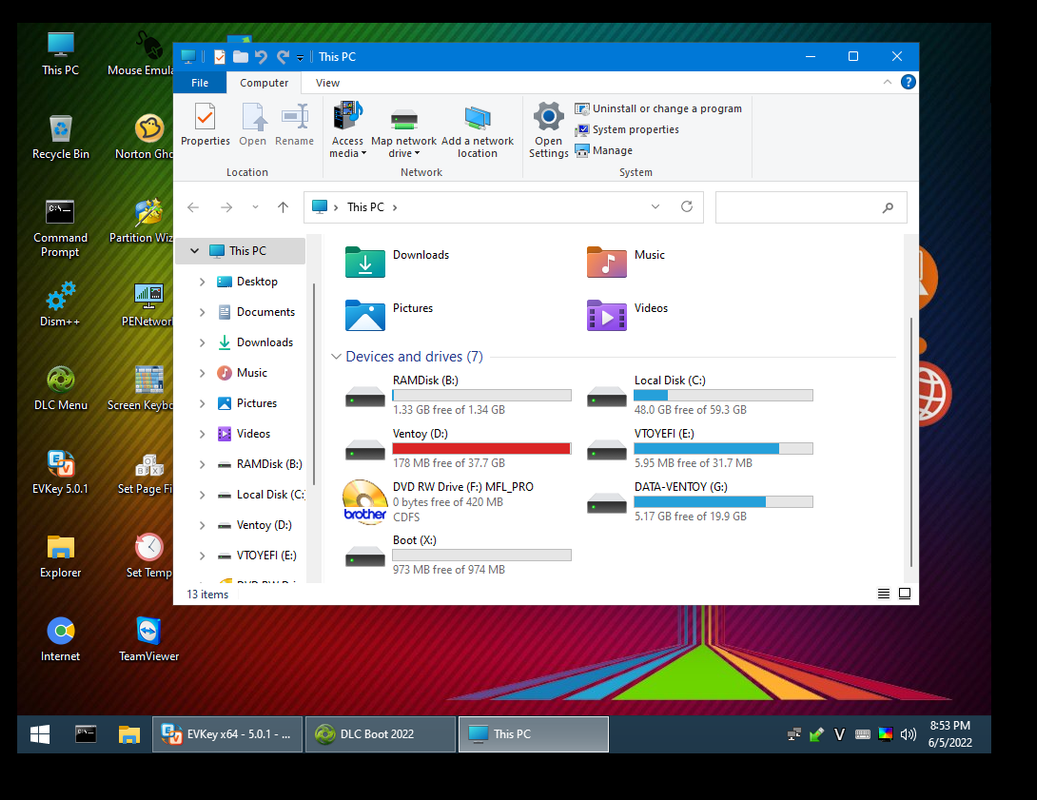Switch to details view in status bar
Image resolution: width=1037 pixels, height=800 pixels.
[883, 594]
